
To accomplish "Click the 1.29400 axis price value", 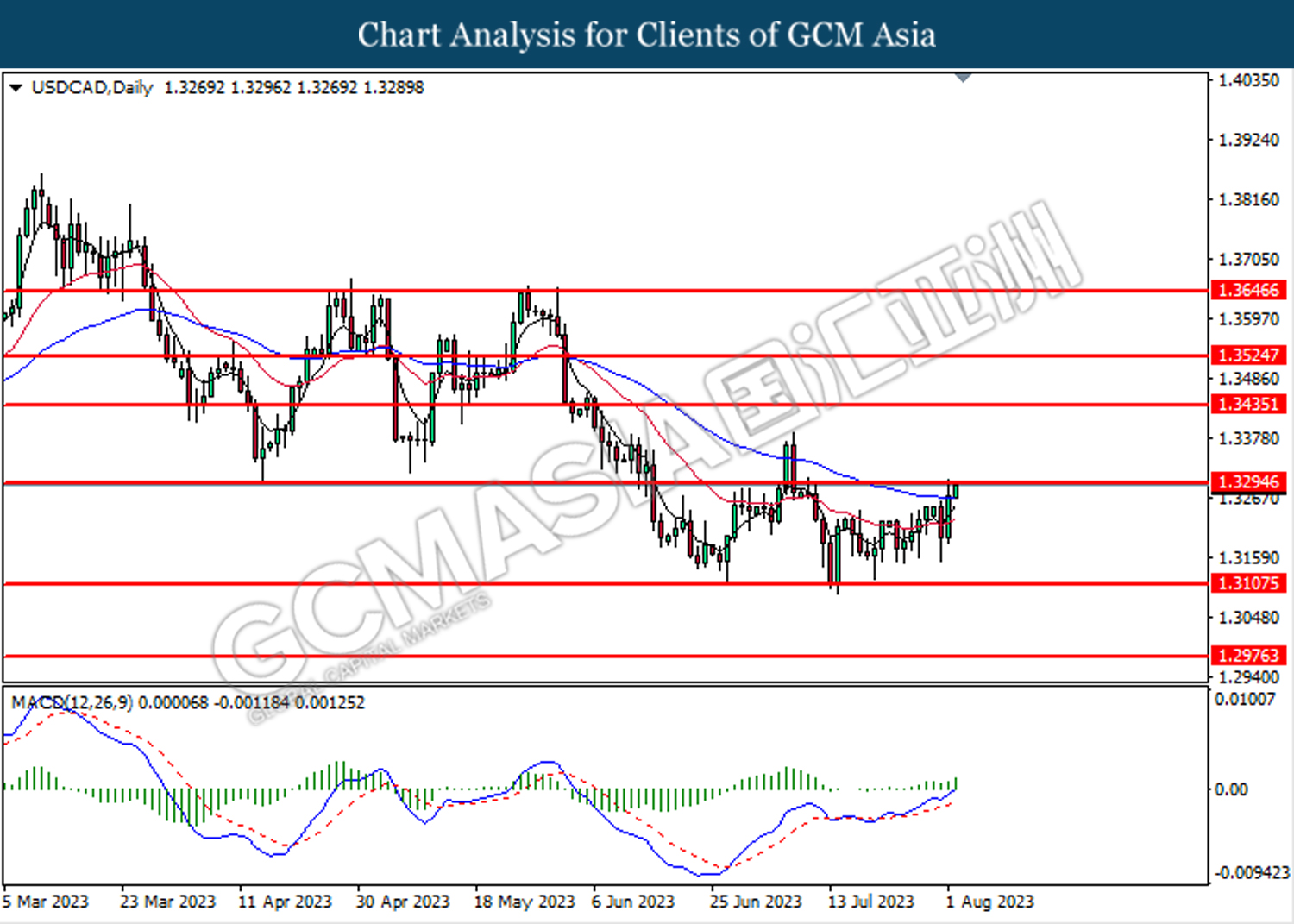I will click(x=1248, y=677).
